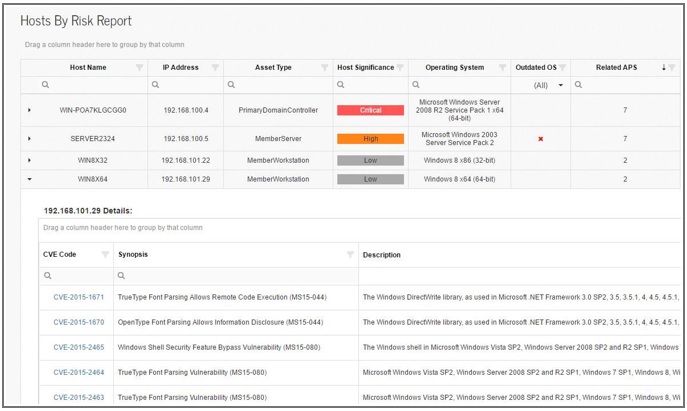The height and width of the screenshot is (411, 687).
Task: Sort by the Asset Type column header
Action: (273, 67)
